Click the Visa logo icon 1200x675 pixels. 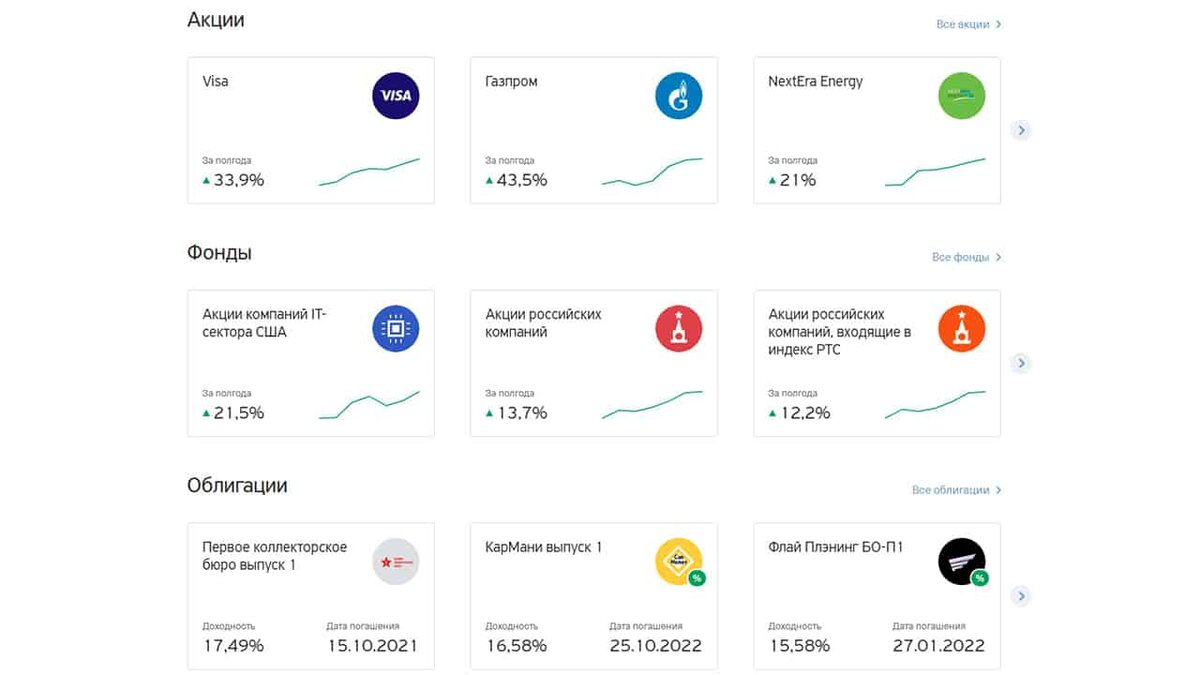[395, 97]
